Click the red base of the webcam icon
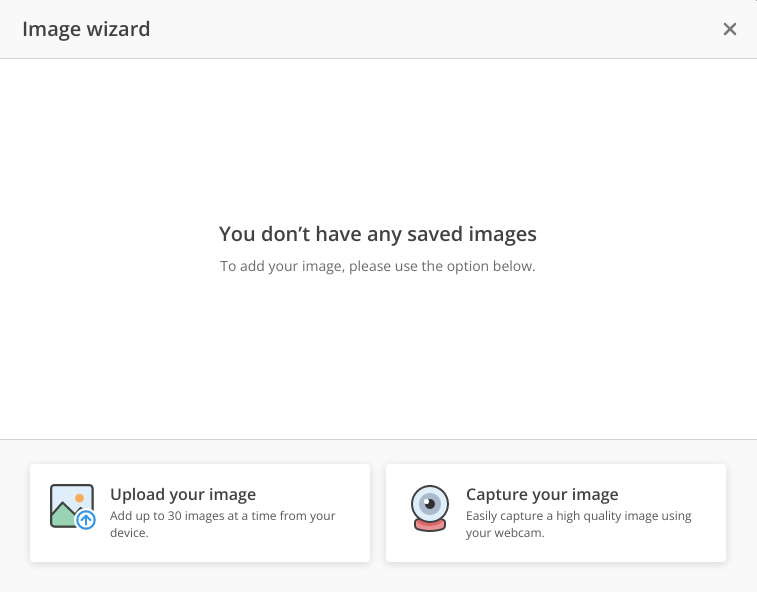 click(x=429, y=526)
